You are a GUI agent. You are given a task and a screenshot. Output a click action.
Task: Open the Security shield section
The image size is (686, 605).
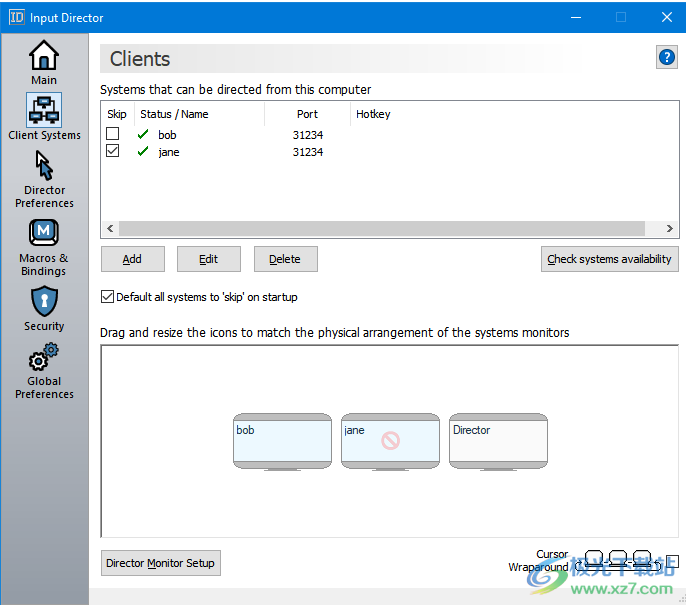click(44, 309)
